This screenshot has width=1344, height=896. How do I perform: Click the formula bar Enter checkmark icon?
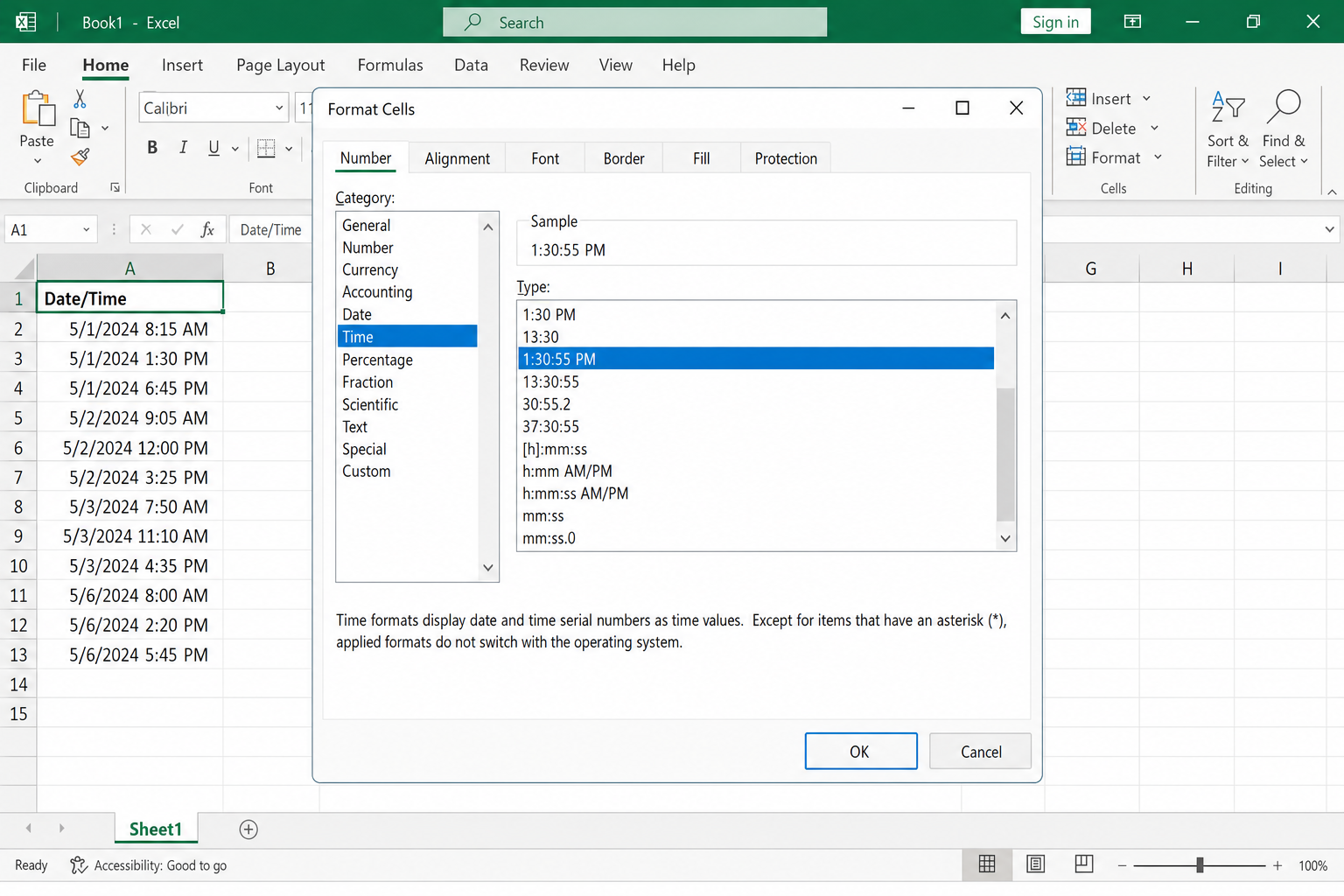[178, 229]
